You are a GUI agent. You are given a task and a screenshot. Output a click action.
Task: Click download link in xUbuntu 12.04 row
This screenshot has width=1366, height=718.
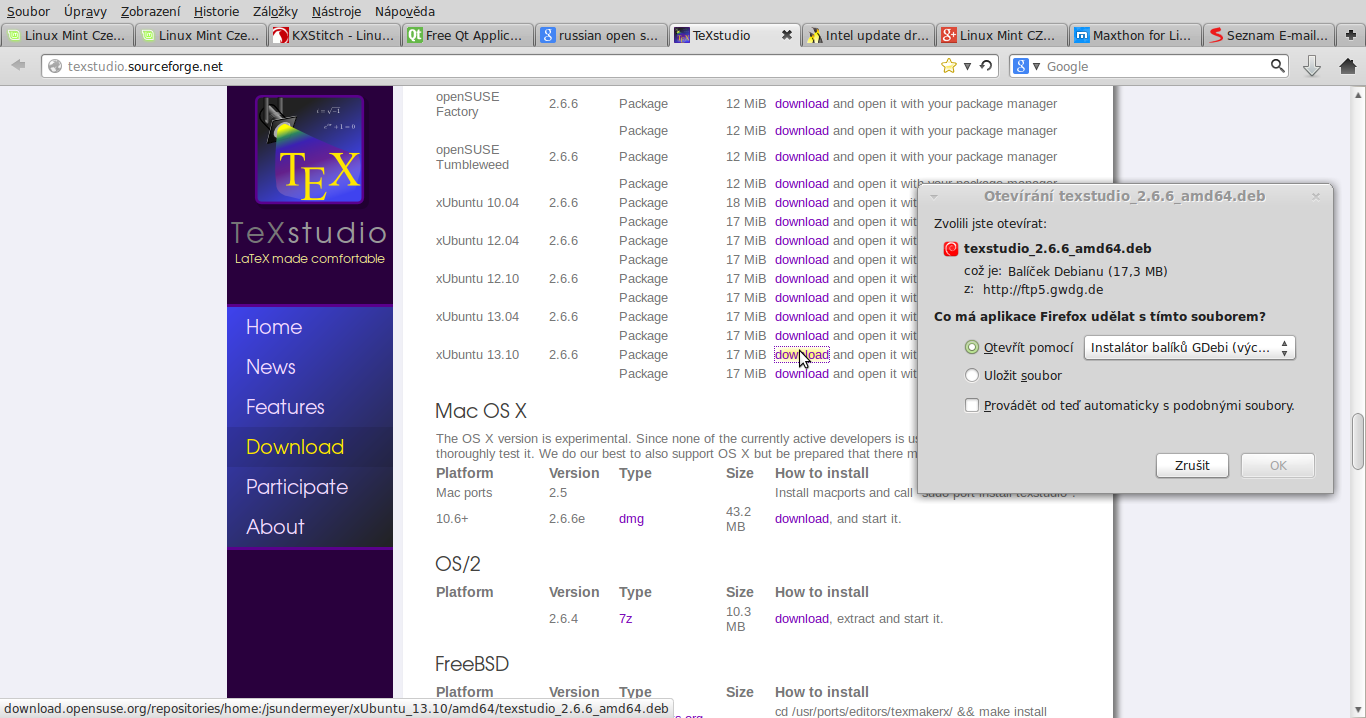click(802, 241)
